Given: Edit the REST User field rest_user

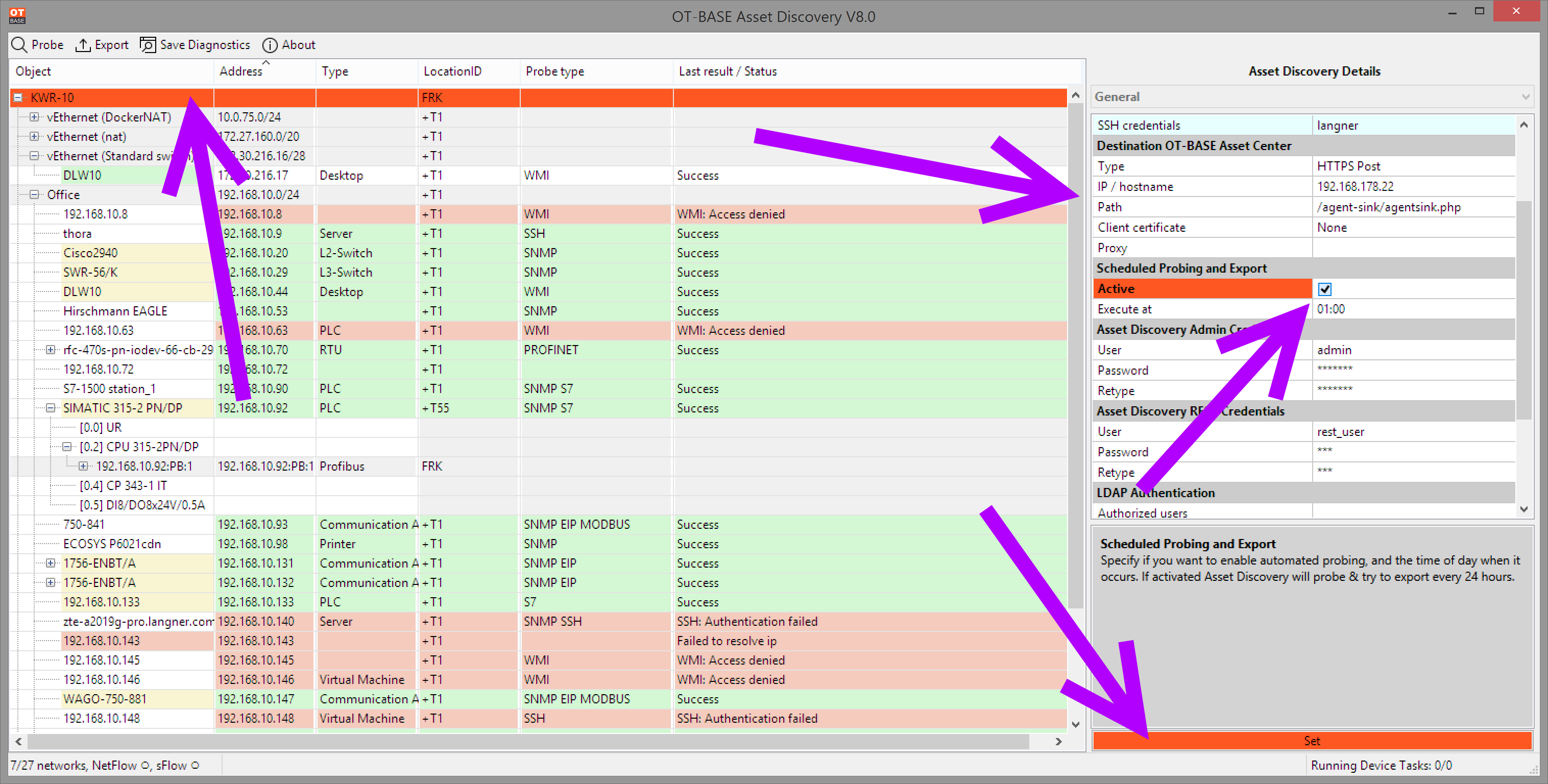Looking at the screenshot, I should (x=1413, y=432).
